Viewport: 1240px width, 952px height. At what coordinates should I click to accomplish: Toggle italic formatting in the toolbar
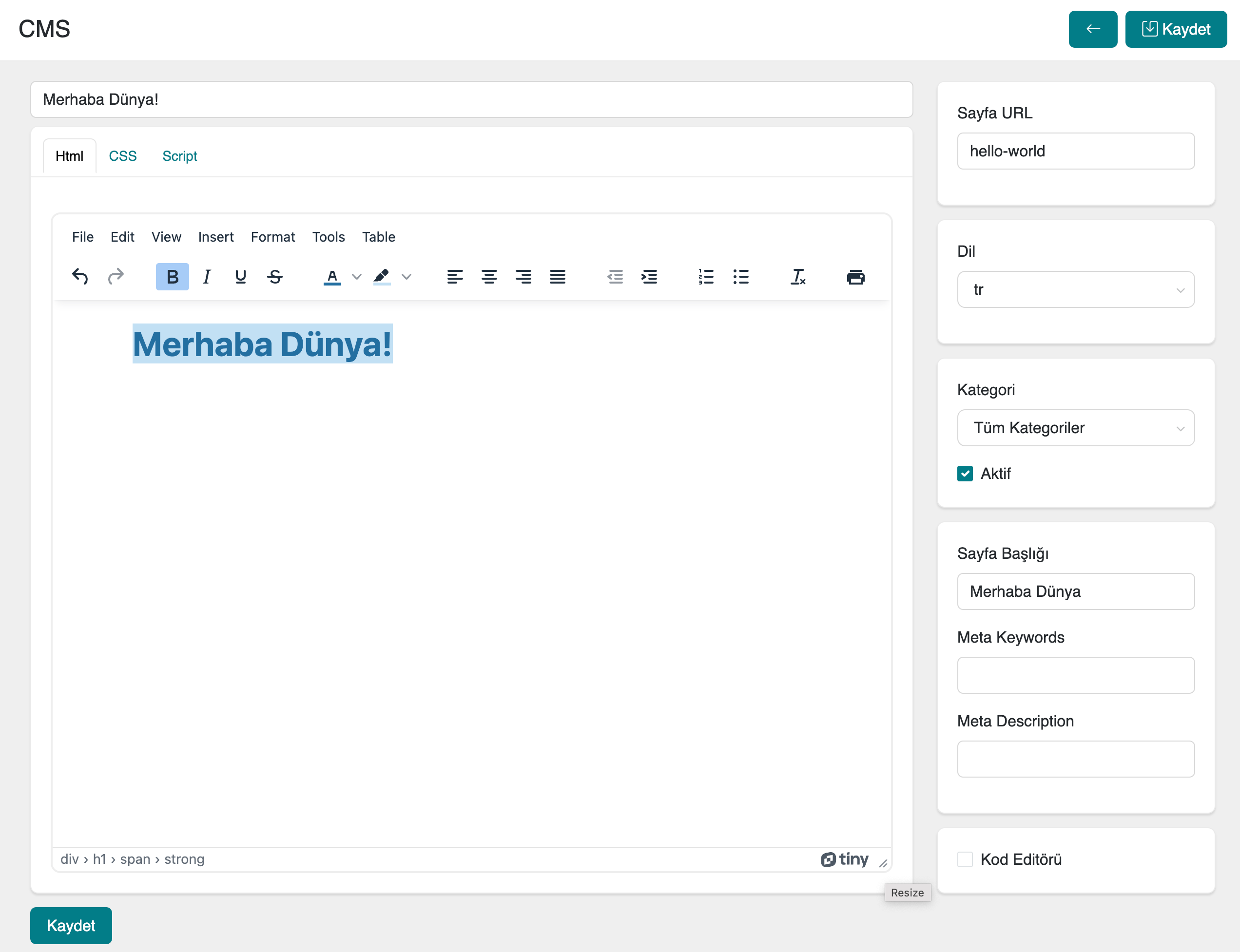[206, 277]
